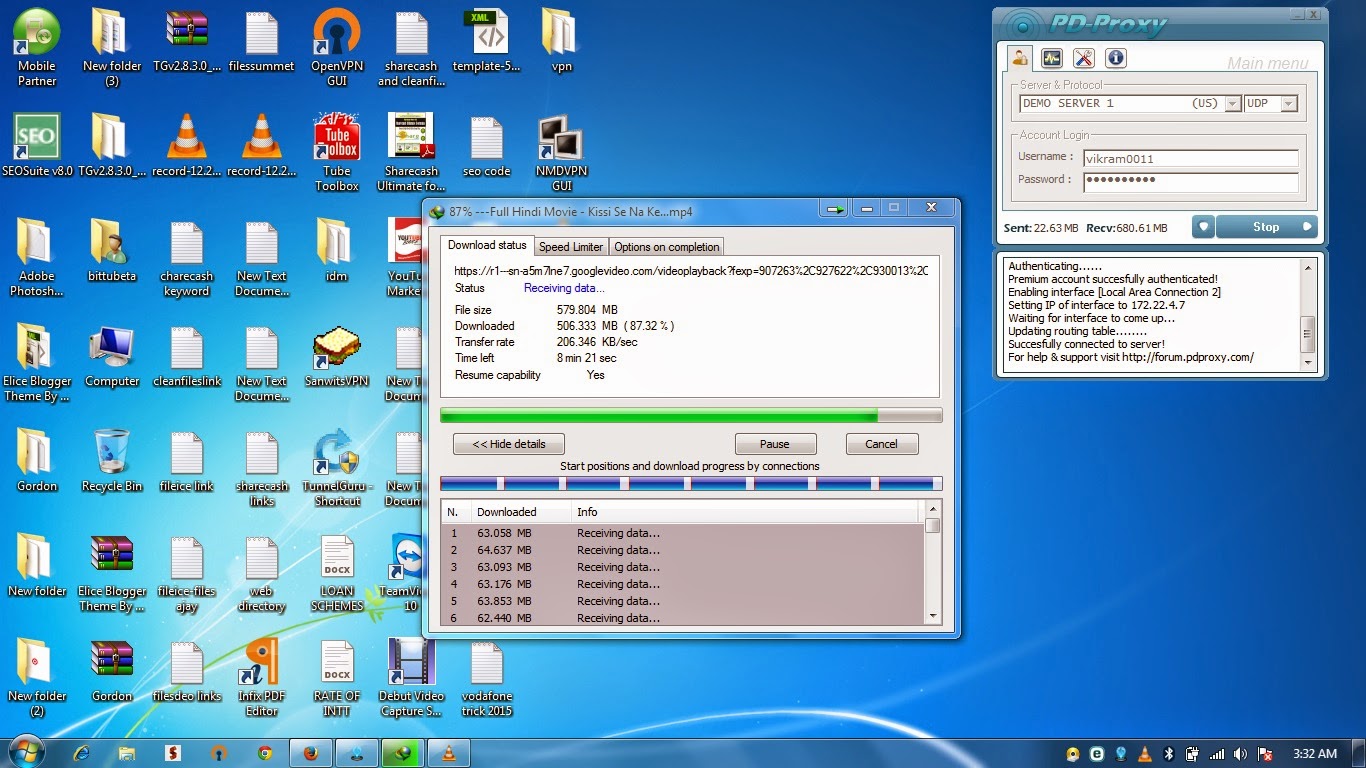
Task: Select the Computer desktop icon
Action: (112, 357)
